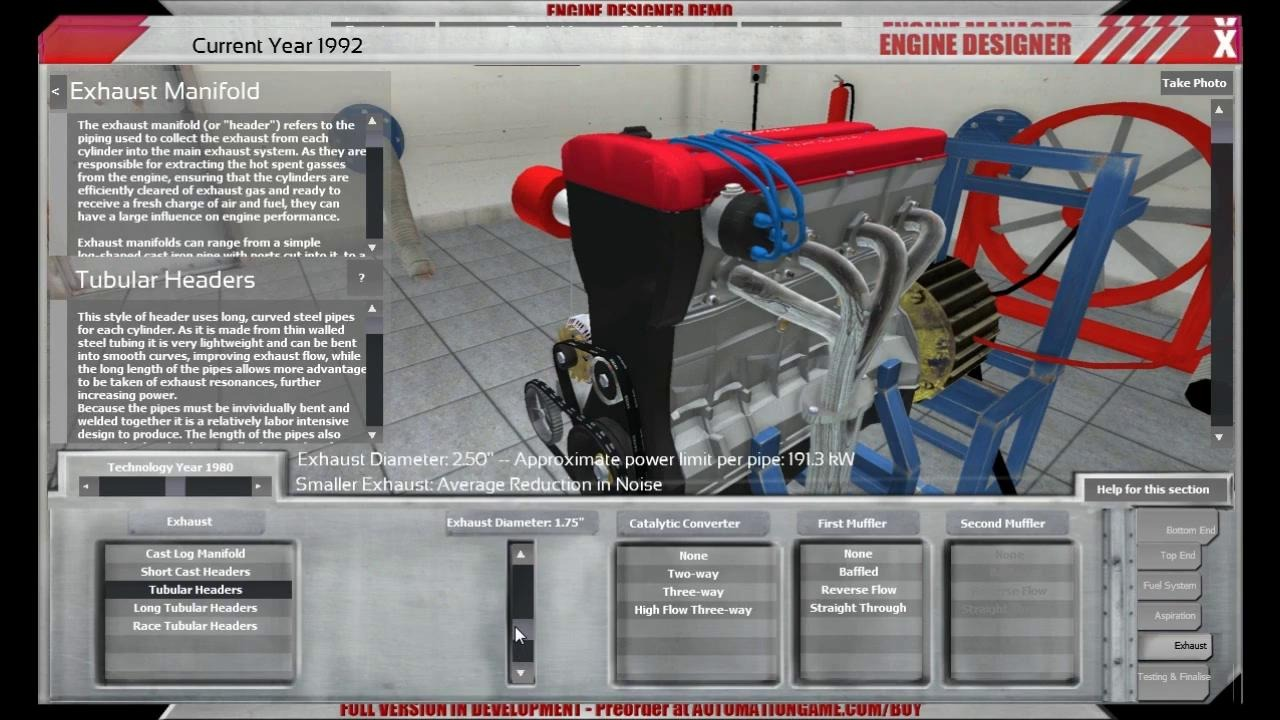
Task: Take Photo of the engine
Action: click(x=1194, y=83)
